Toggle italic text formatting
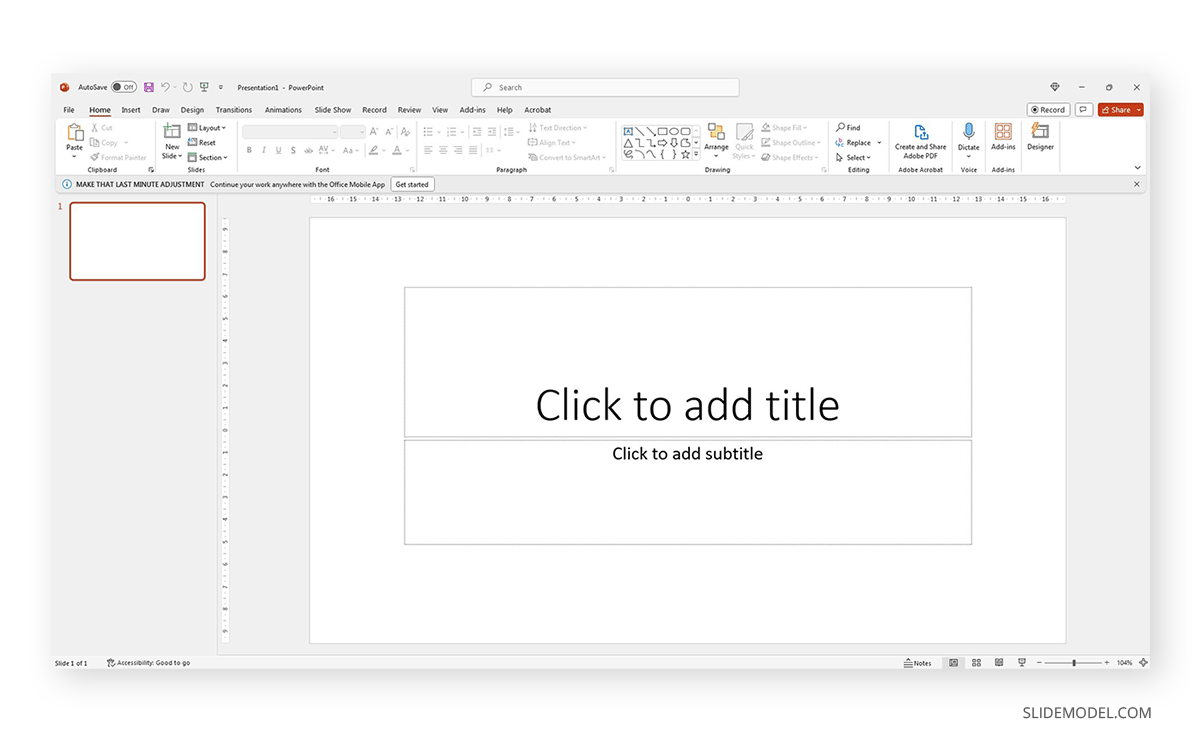This screenshot has height=743, width=1200. tap(263, 150)
